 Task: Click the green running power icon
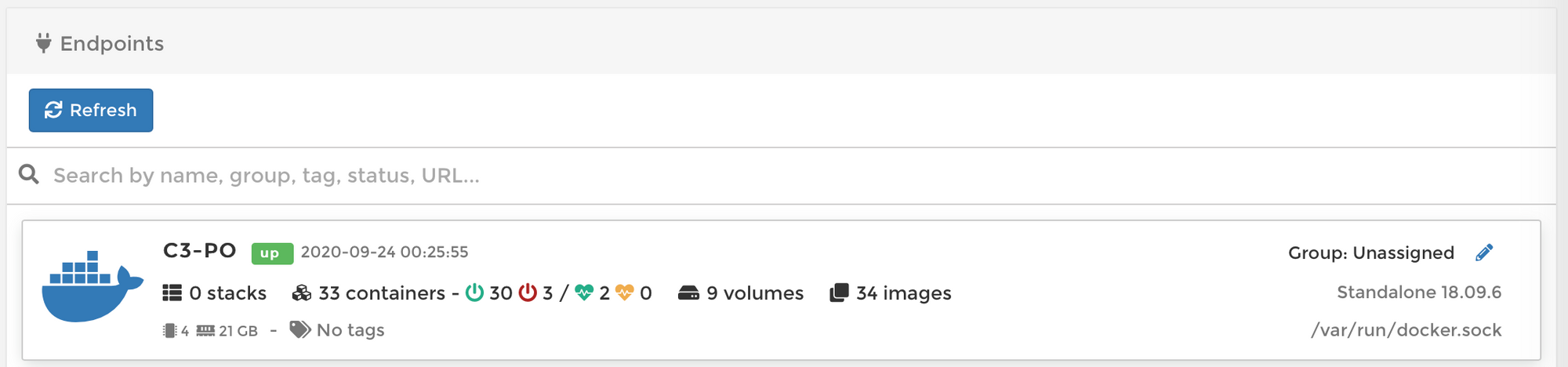point(474,293)
